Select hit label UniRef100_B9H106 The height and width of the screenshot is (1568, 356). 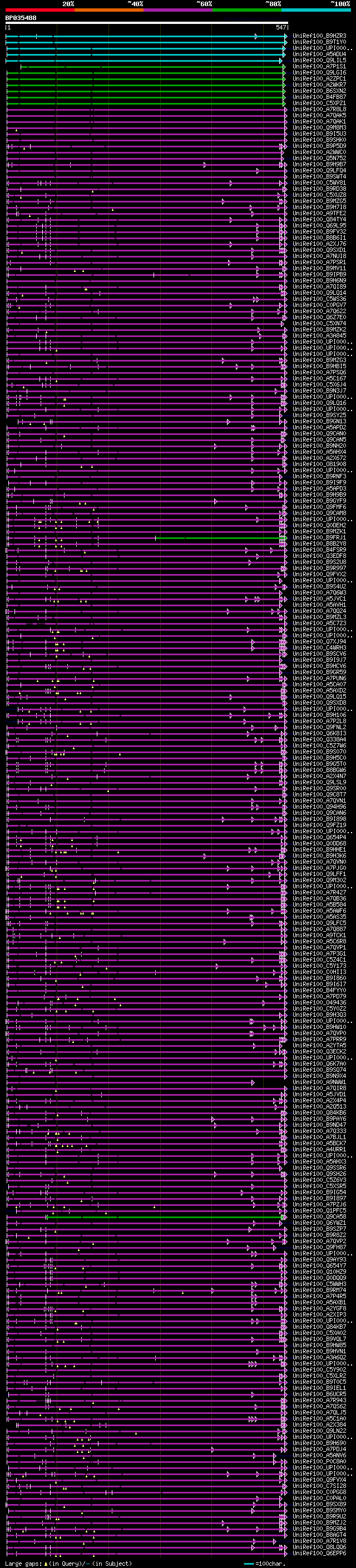pos(319,715)
